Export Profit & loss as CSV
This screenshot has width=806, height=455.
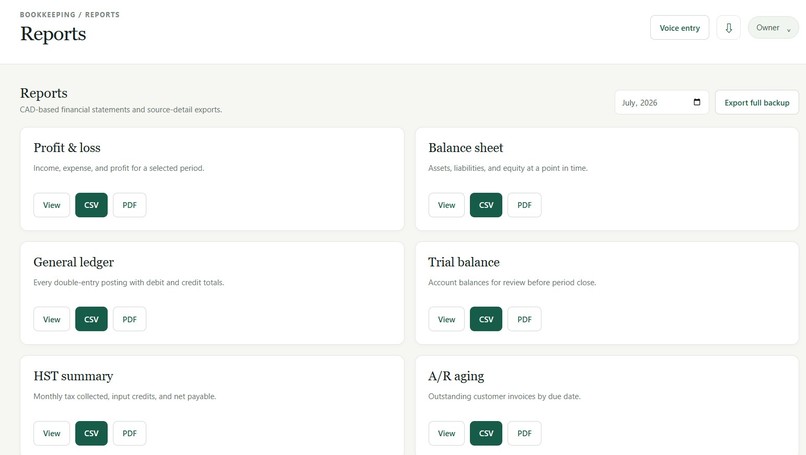click(91, 205)
